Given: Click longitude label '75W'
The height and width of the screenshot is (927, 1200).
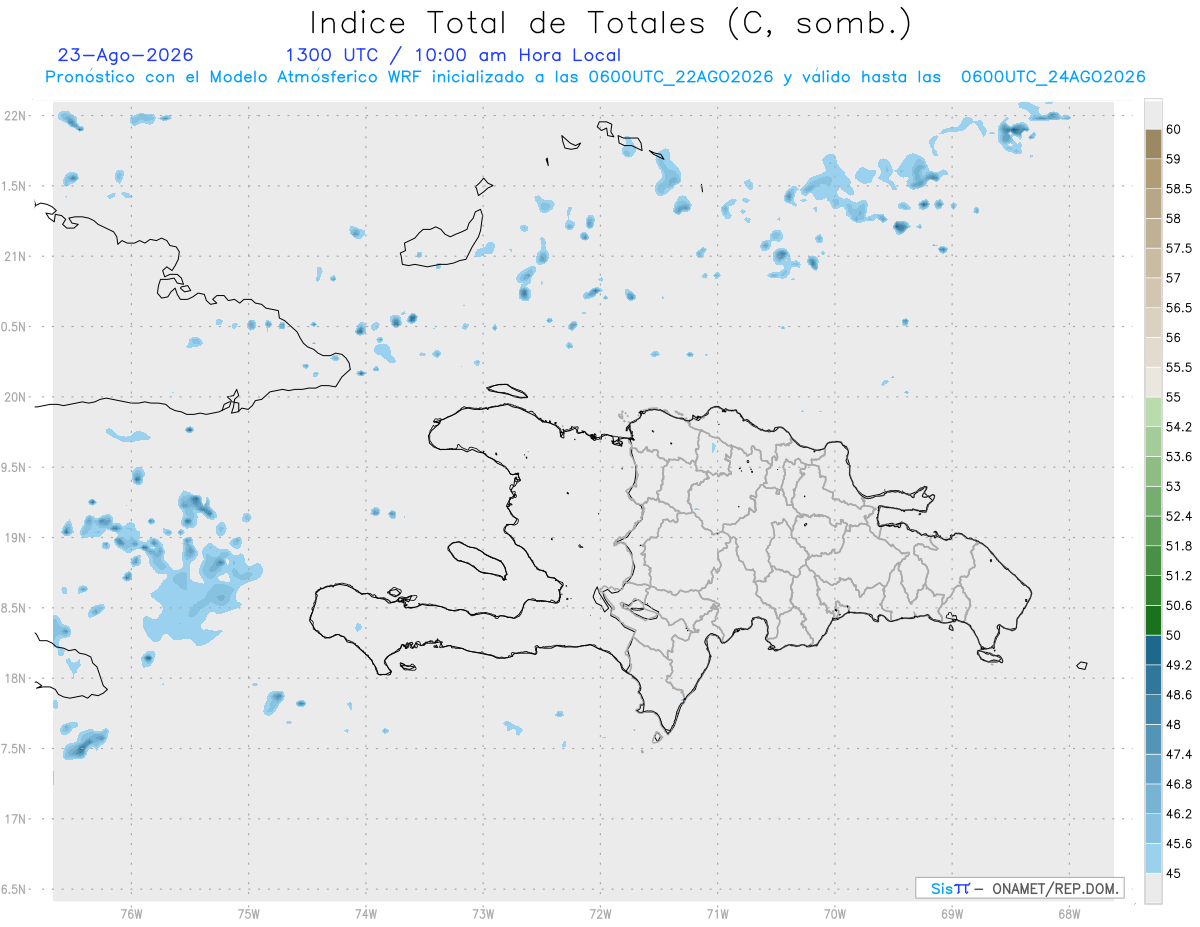Looking at the screenshot, I should pyautogui.click(x=248, y=913).
